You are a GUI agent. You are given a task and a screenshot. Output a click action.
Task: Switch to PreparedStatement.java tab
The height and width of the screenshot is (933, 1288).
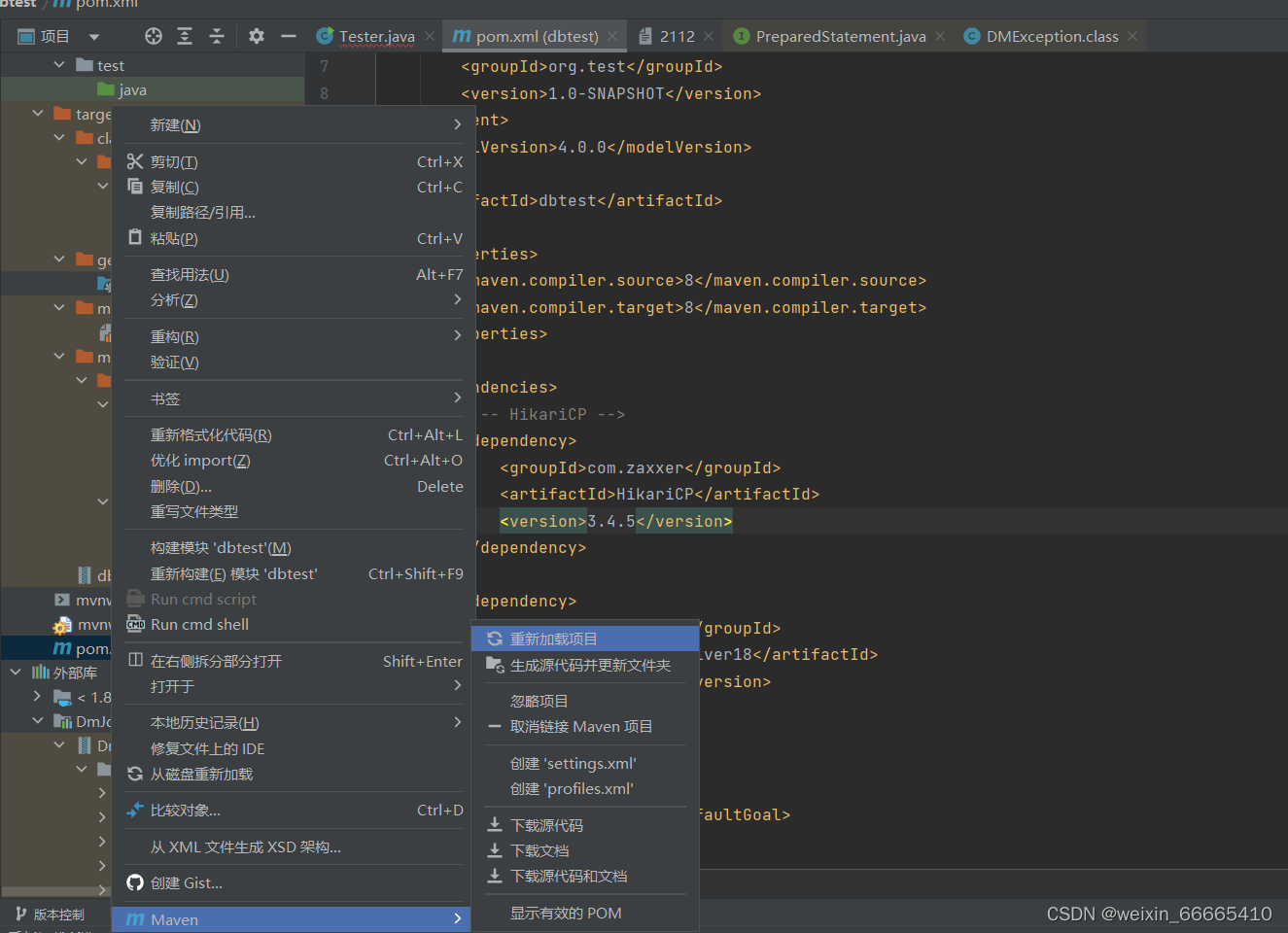[841, 36]
